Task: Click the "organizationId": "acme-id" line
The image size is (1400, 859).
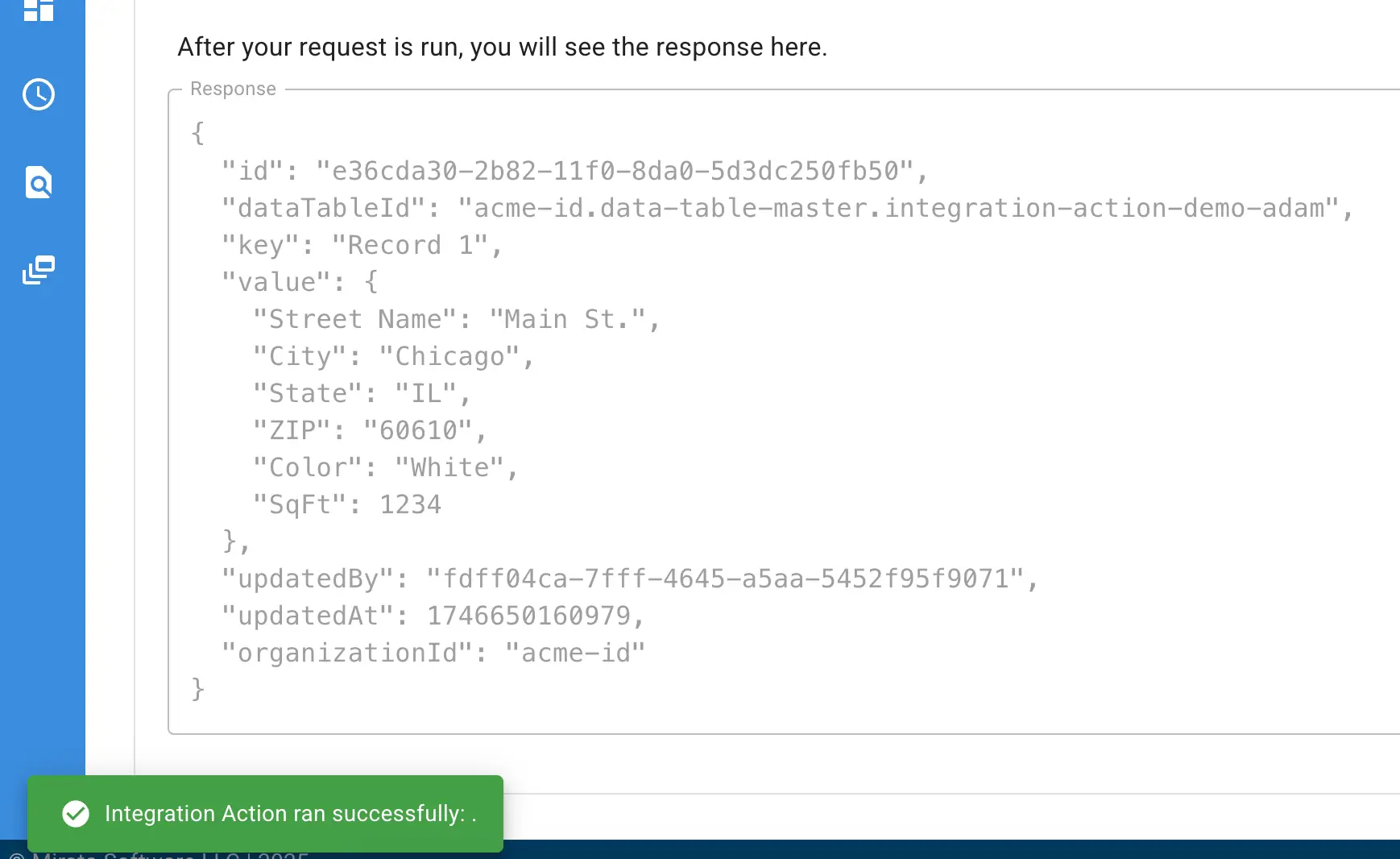Action: coord(433,653)
